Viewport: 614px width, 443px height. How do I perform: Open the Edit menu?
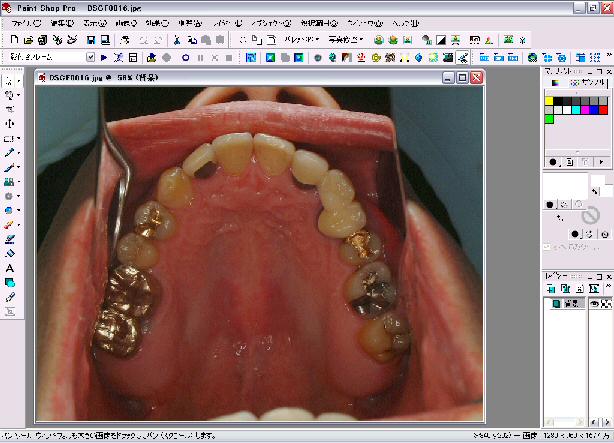(x=62, y=24)
